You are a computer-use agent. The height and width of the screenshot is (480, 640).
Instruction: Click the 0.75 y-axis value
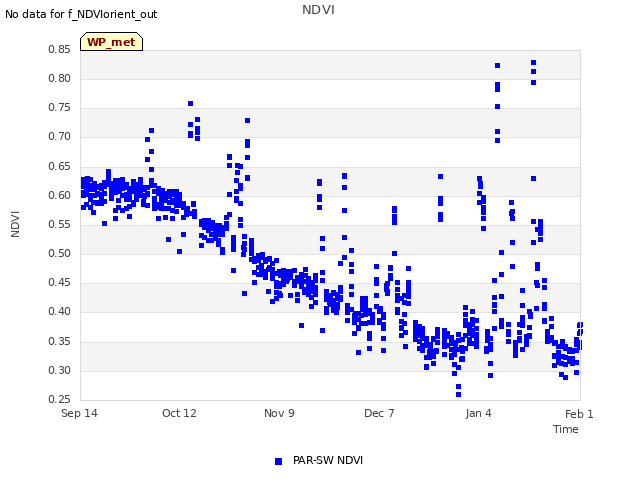click(x=59, y=107)
